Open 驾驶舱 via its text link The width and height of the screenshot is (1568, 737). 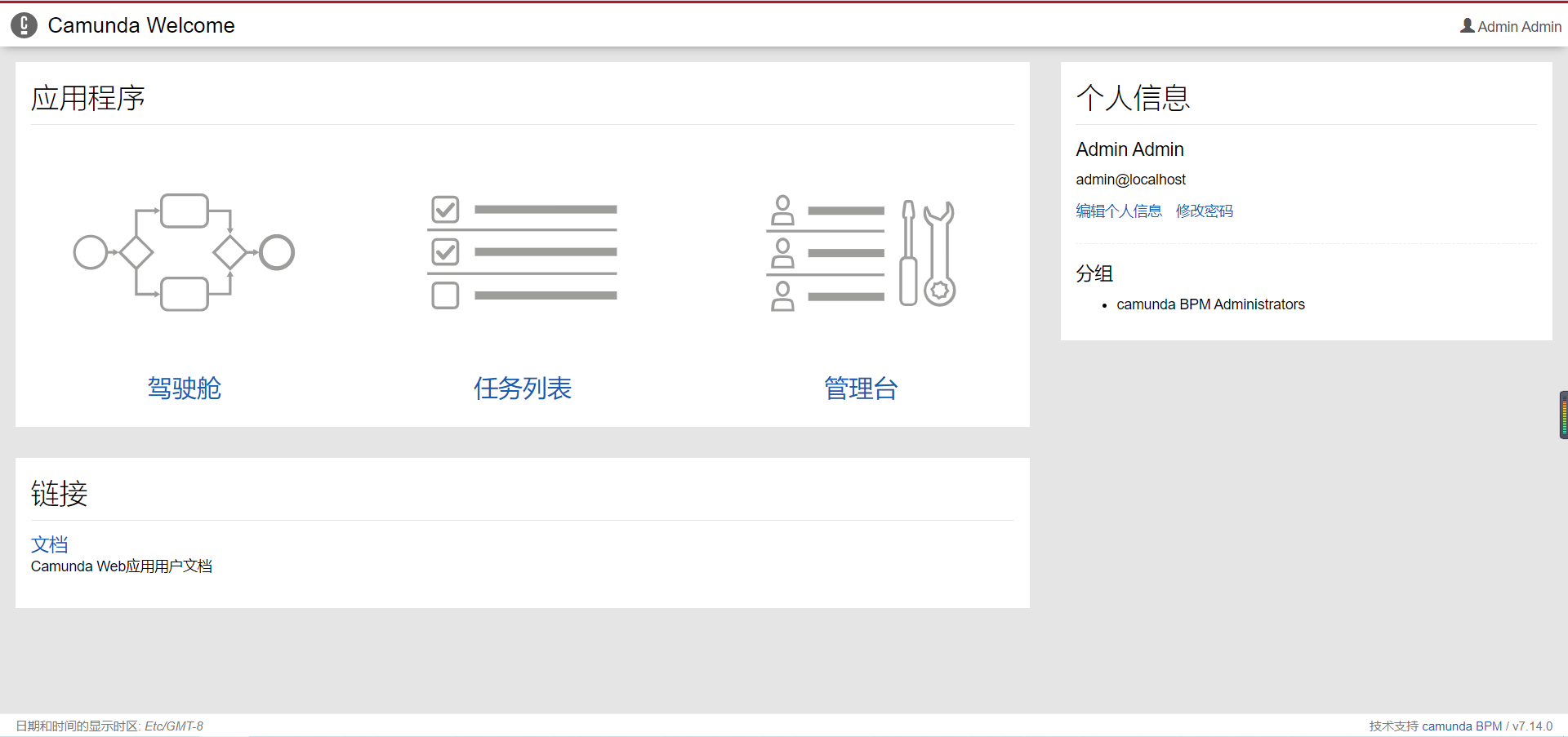click(x=184, y=388)
